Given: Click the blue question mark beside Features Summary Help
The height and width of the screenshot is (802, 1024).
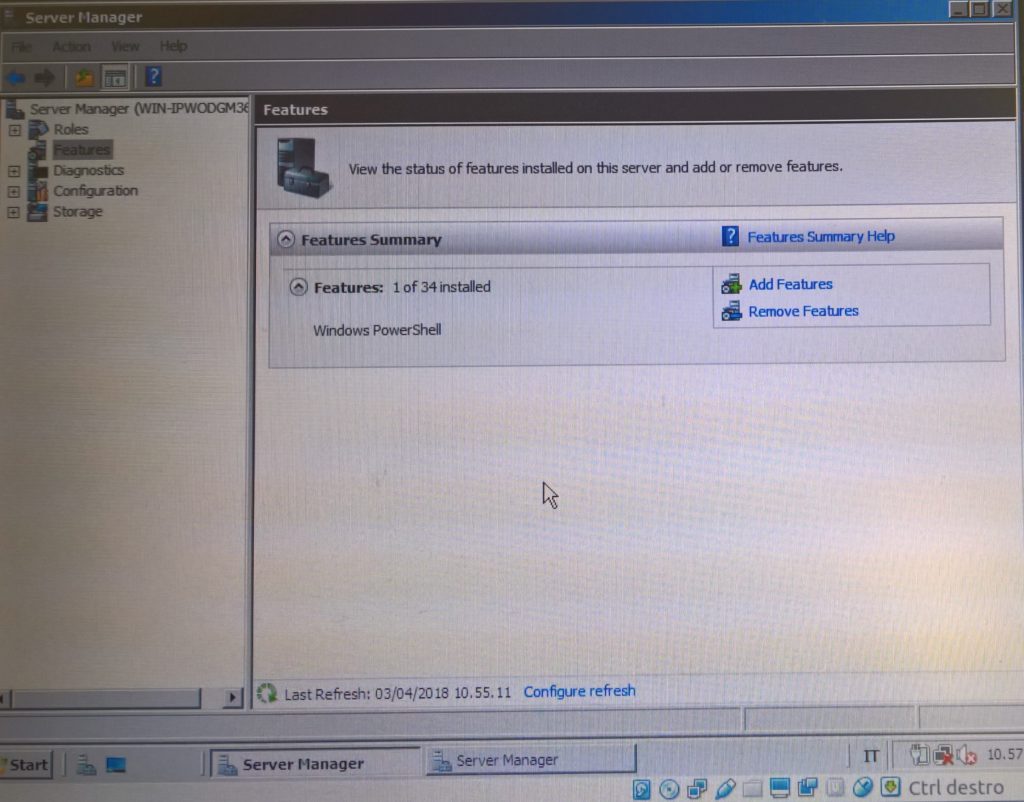Looking at the screenshot, I should point(729,236).
